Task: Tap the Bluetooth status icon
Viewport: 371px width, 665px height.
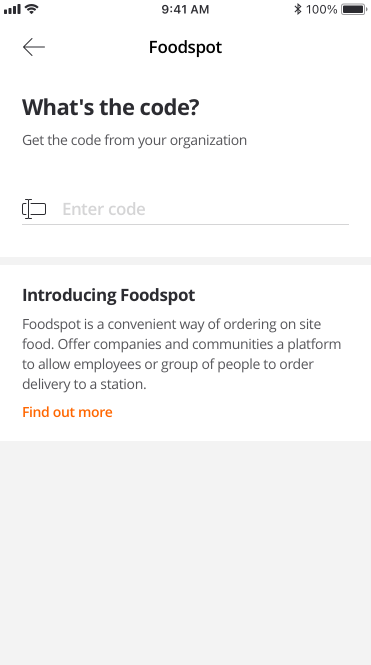Action: pyautogui.click(x=298, y=9)
